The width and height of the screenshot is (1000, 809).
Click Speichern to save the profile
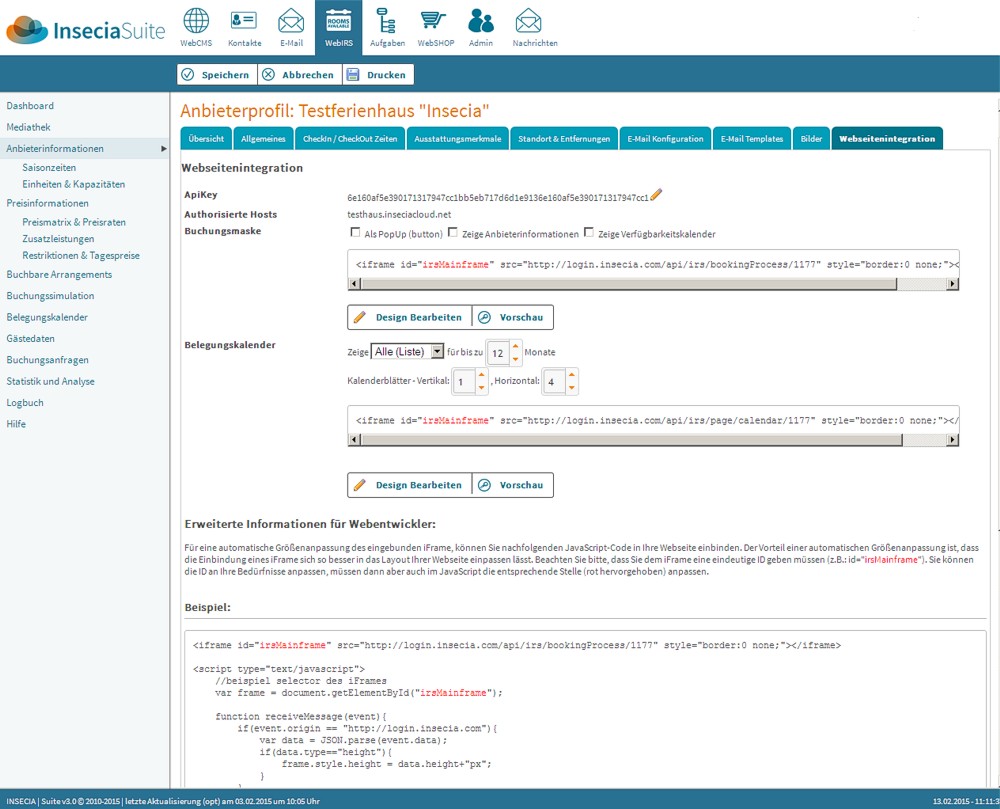(x=217, y=75)
